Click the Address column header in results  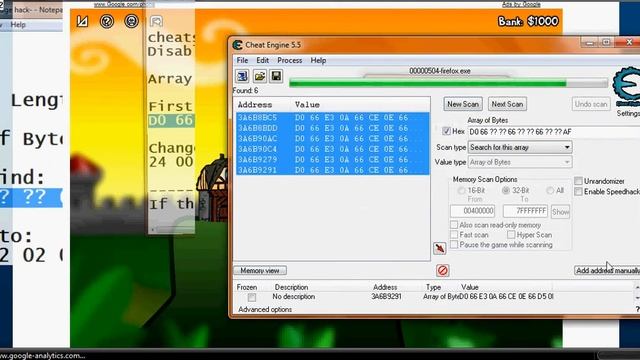[255, 105]
